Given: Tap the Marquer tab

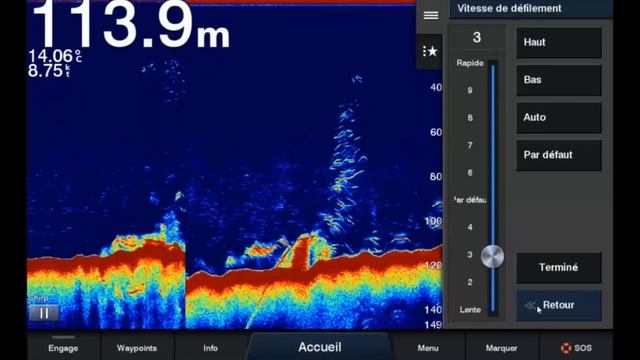Looking at the screenshot, I should tap(501, 348).
